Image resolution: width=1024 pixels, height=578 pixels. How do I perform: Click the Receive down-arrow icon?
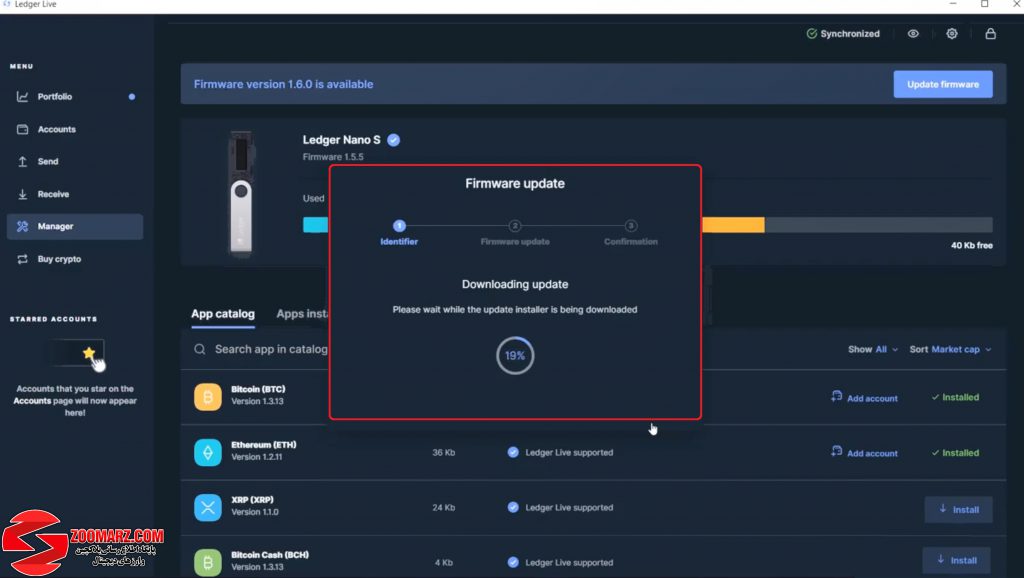pyautogui.click(x=22, y=194)
